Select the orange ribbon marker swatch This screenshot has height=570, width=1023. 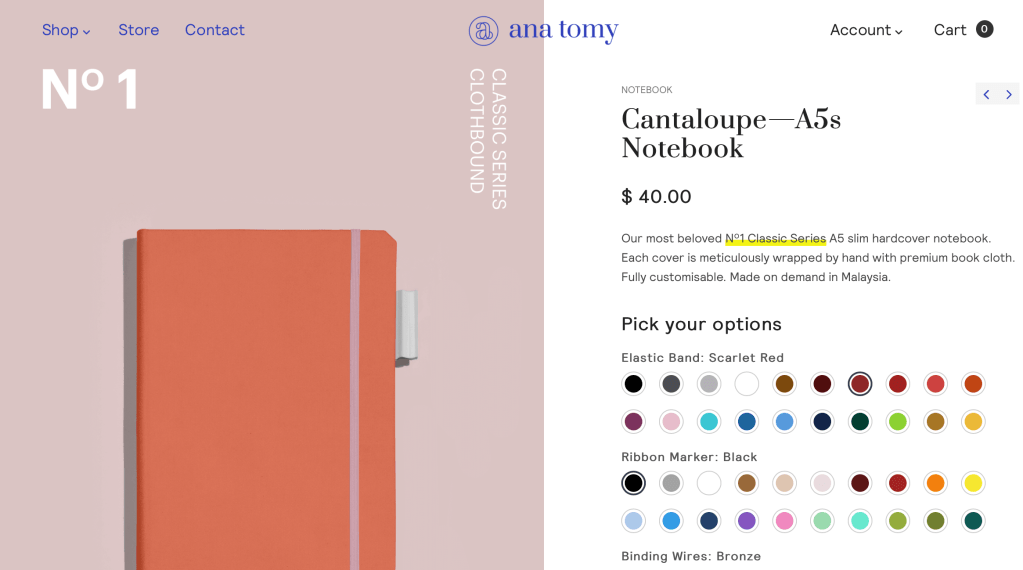coord(935,484)
